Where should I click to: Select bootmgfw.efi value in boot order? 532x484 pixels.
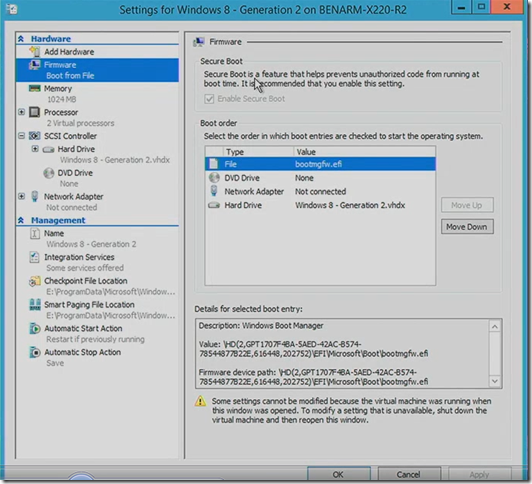click(319, 164)
